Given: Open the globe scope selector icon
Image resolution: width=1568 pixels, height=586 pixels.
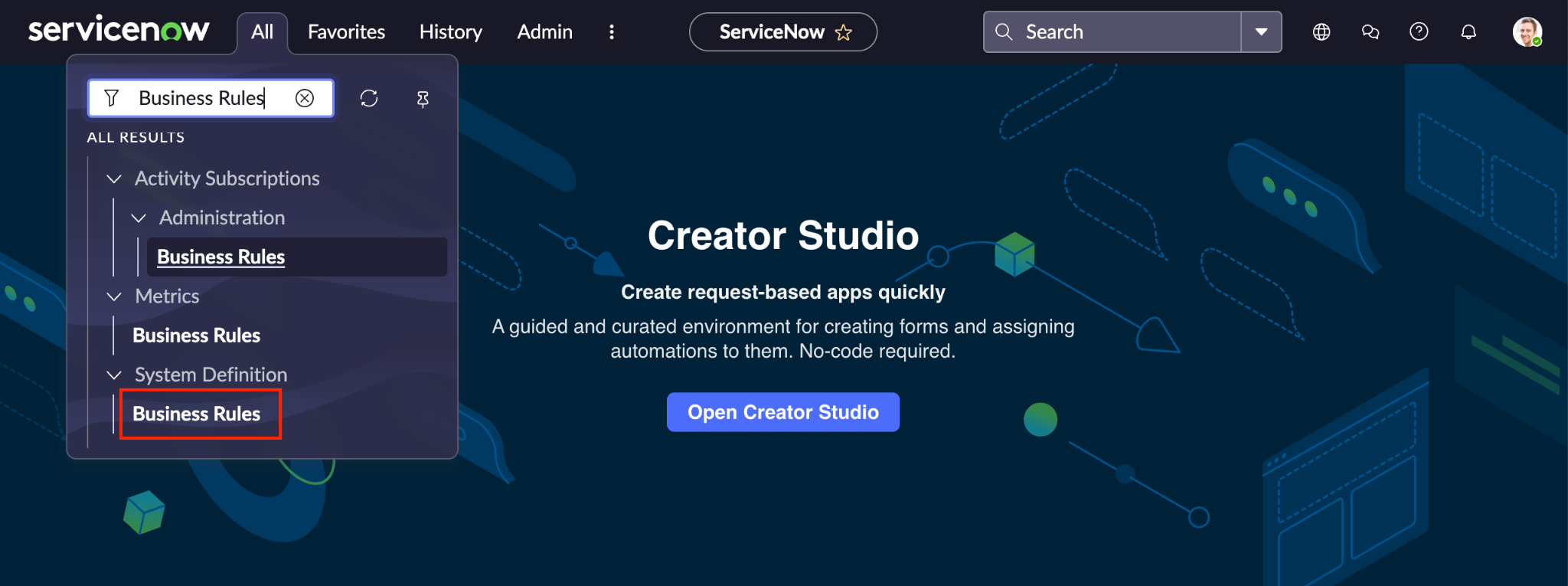Looking at the screenshot, I should 1321,32.
